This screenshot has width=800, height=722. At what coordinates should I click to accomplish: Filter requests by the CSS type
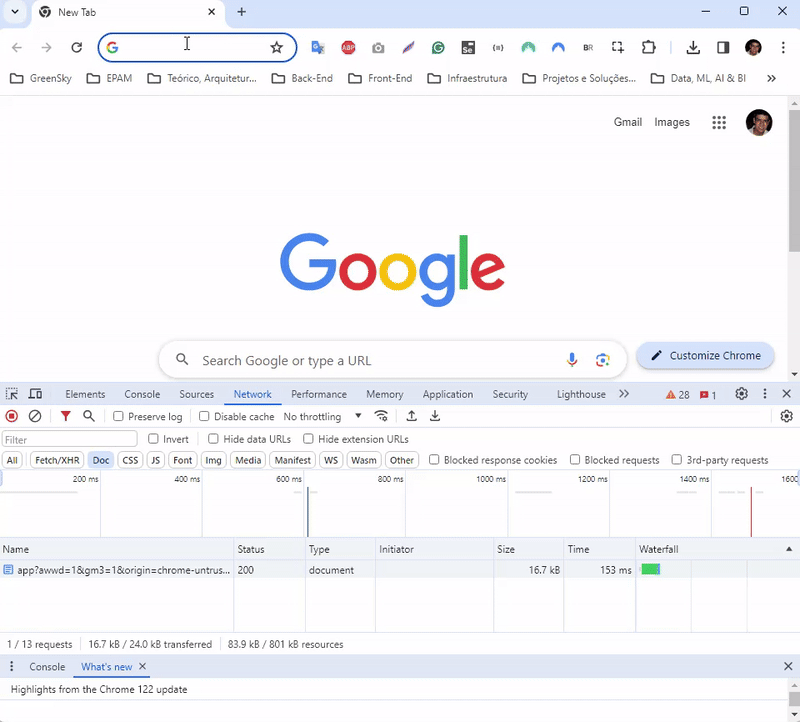click(x=130, y=460)
